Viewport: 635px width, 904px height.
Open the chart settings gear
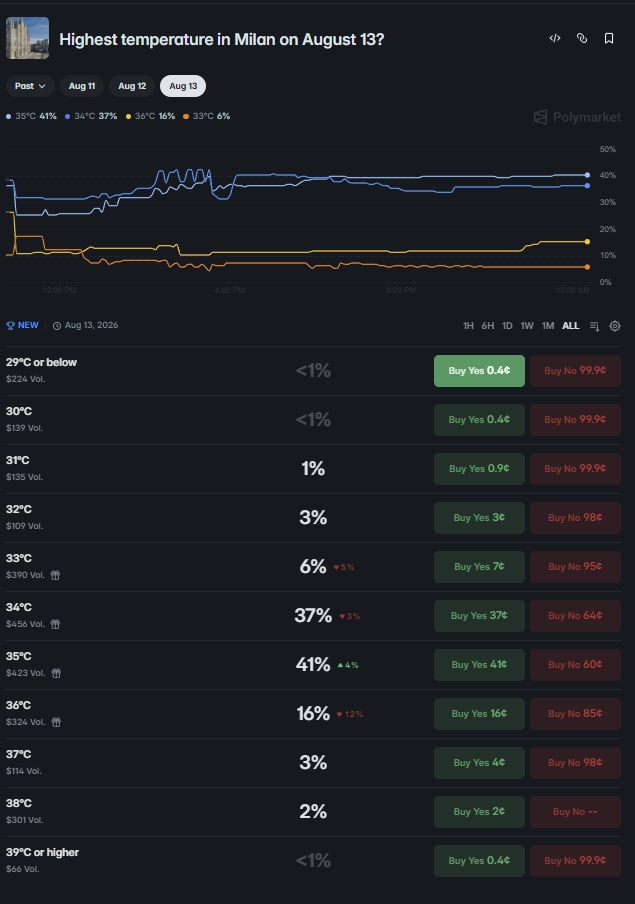(x=615, y=326)
